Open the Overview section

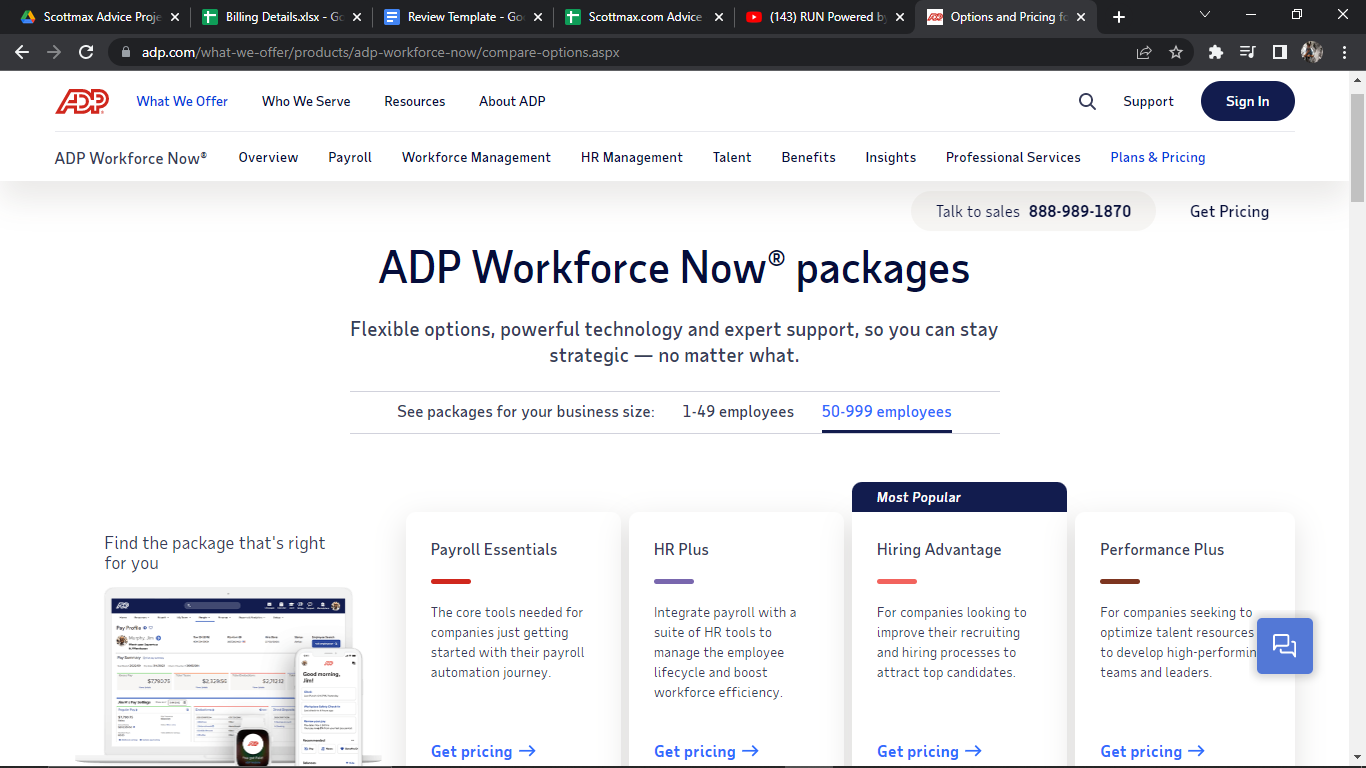(x=268, y=157)
